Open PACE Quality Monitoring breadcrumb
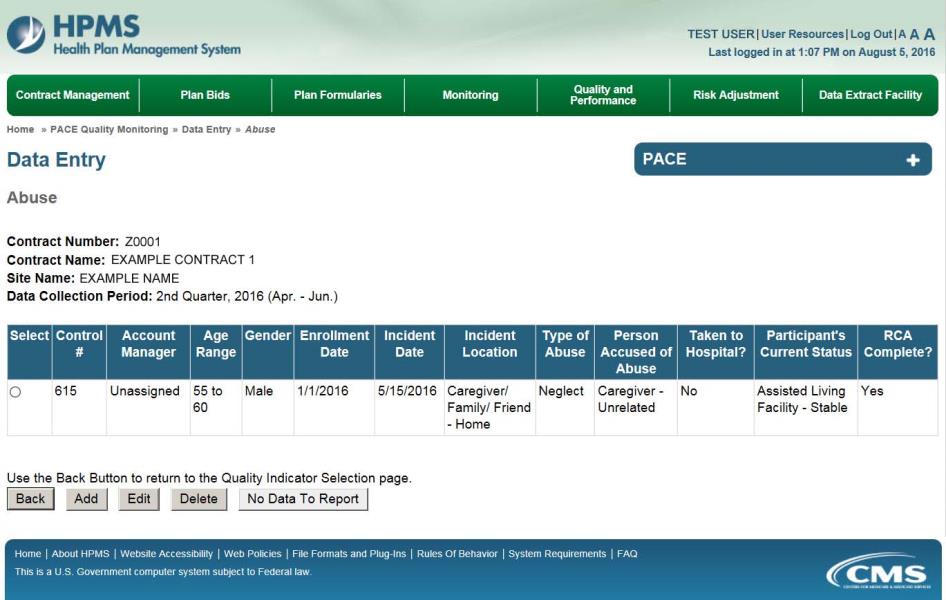 (109, 129)
